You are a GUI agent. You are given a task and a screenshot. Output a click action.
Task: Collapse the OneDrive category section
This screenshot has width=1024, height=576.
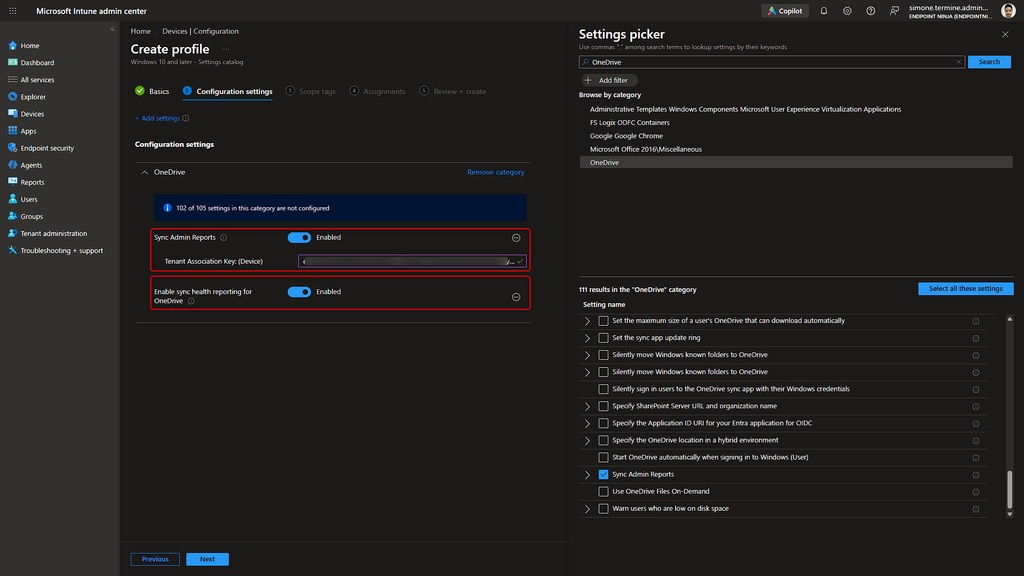coord(144,172)
